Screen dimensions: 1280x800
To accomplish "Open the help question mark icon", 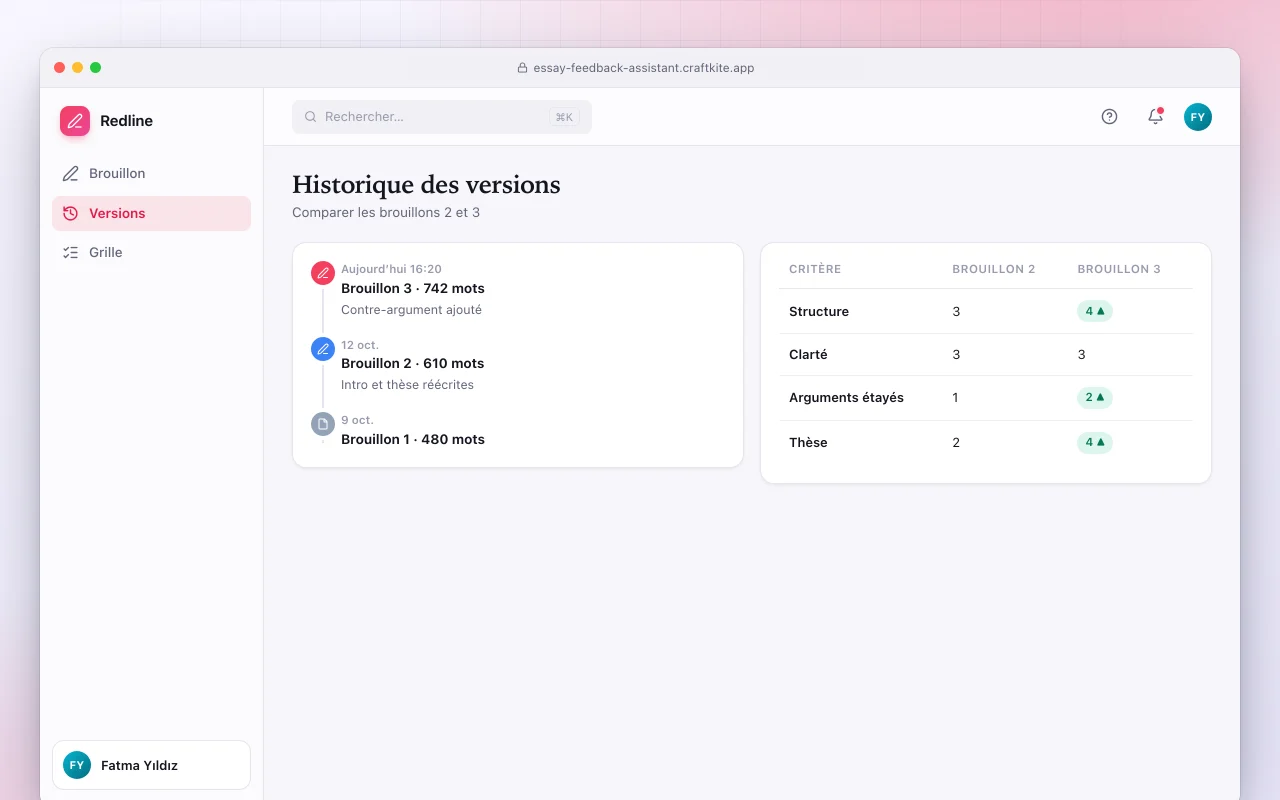I will [1109, 117].
